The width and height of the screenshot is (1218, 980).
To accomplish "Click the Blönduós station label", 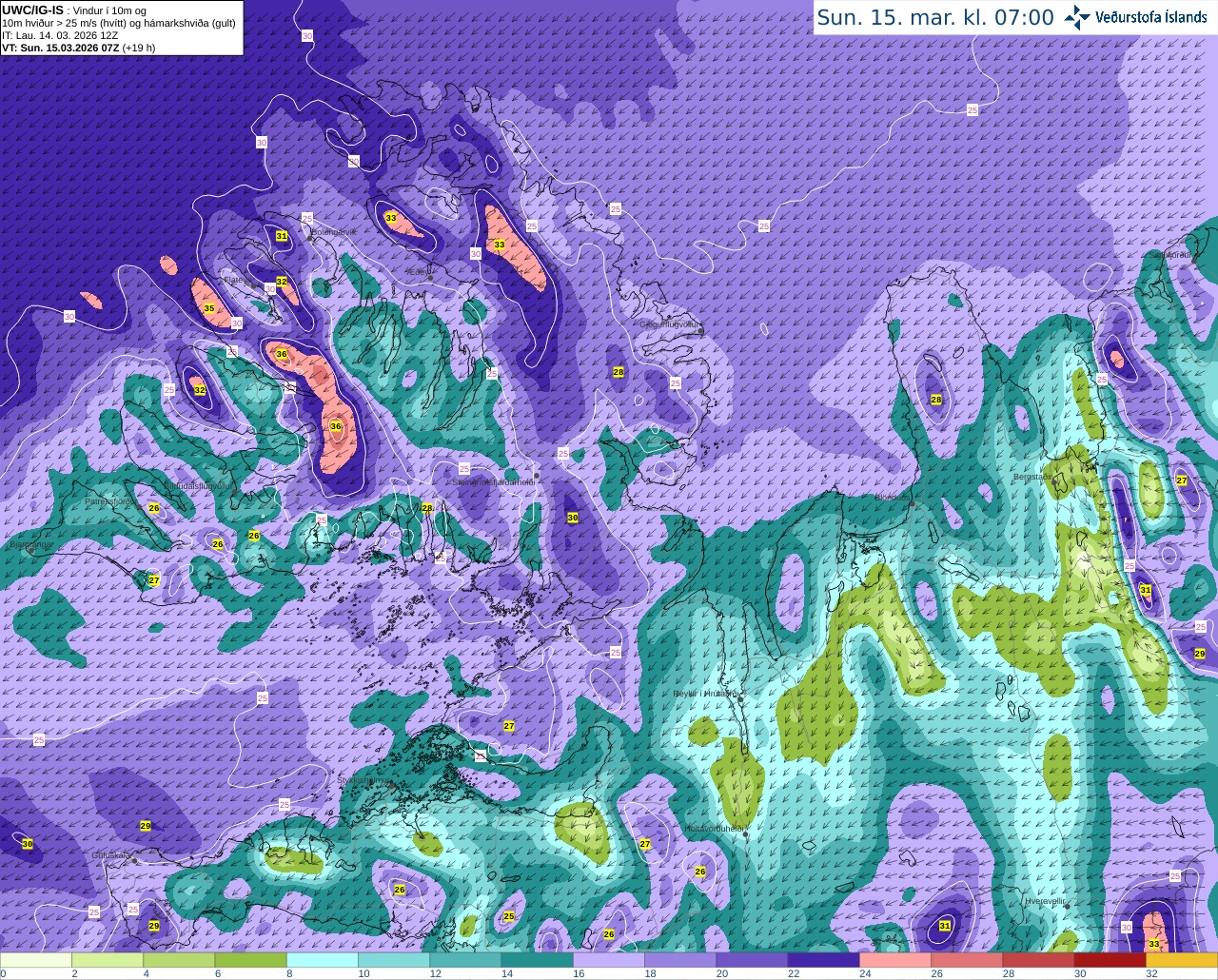I will point(893,497).
